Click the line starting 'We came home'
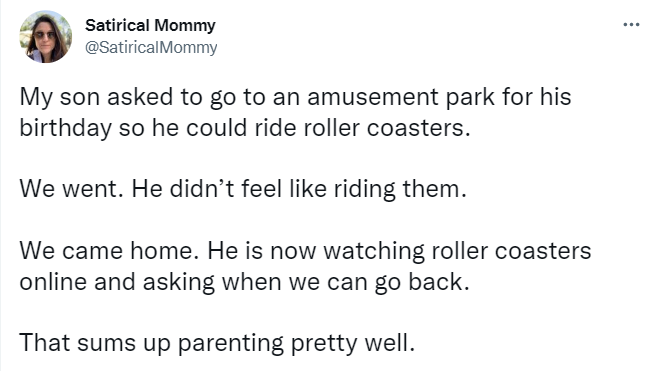This screenshot has width=648, height=371. 305,251
